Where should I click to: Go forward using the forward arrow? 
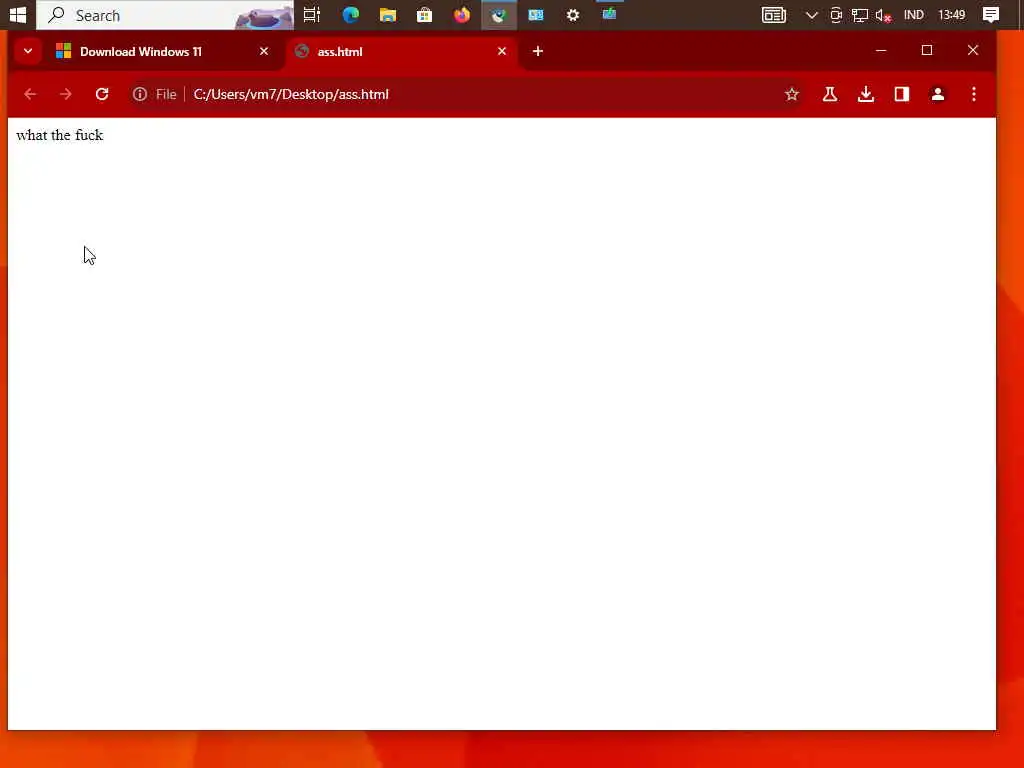[65, 94]
